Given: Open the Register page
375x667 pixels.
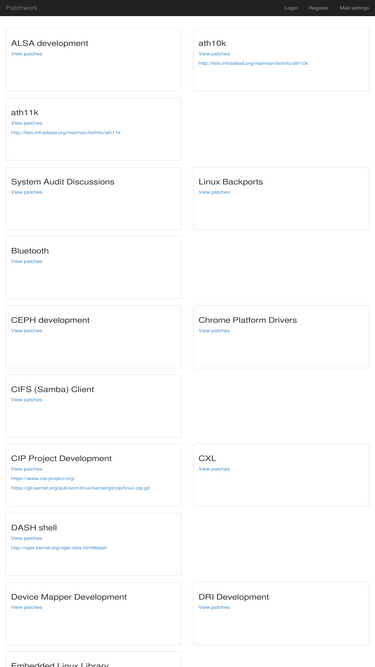Looking at the screenshot, I should pos(318,8).
